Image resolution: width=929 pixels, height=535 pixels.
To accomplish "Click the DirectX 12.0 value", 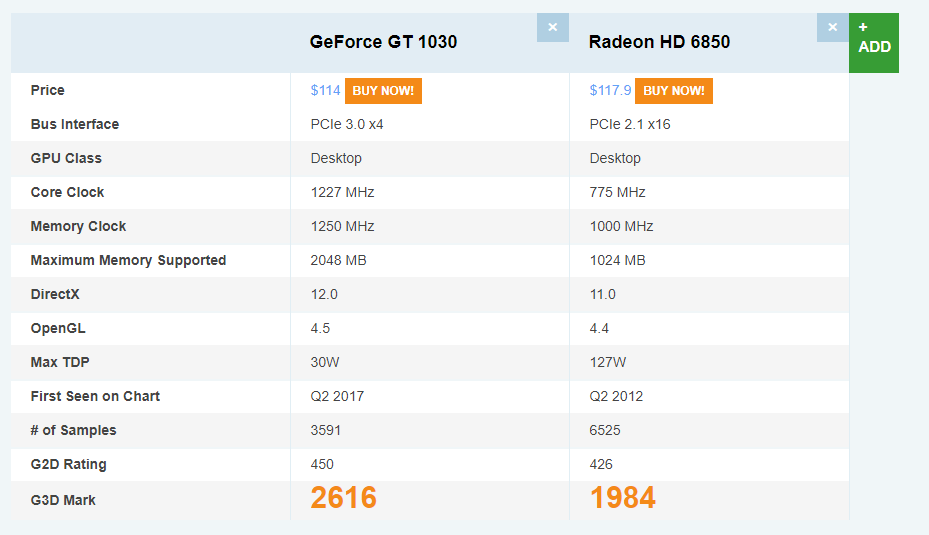I will coord(324,294).
